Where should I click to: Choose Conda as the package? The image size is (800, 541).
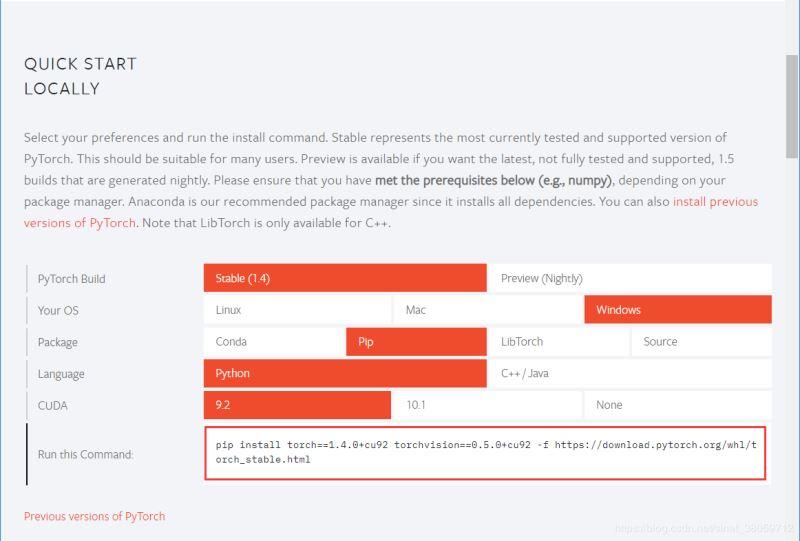tap(273, 342)
